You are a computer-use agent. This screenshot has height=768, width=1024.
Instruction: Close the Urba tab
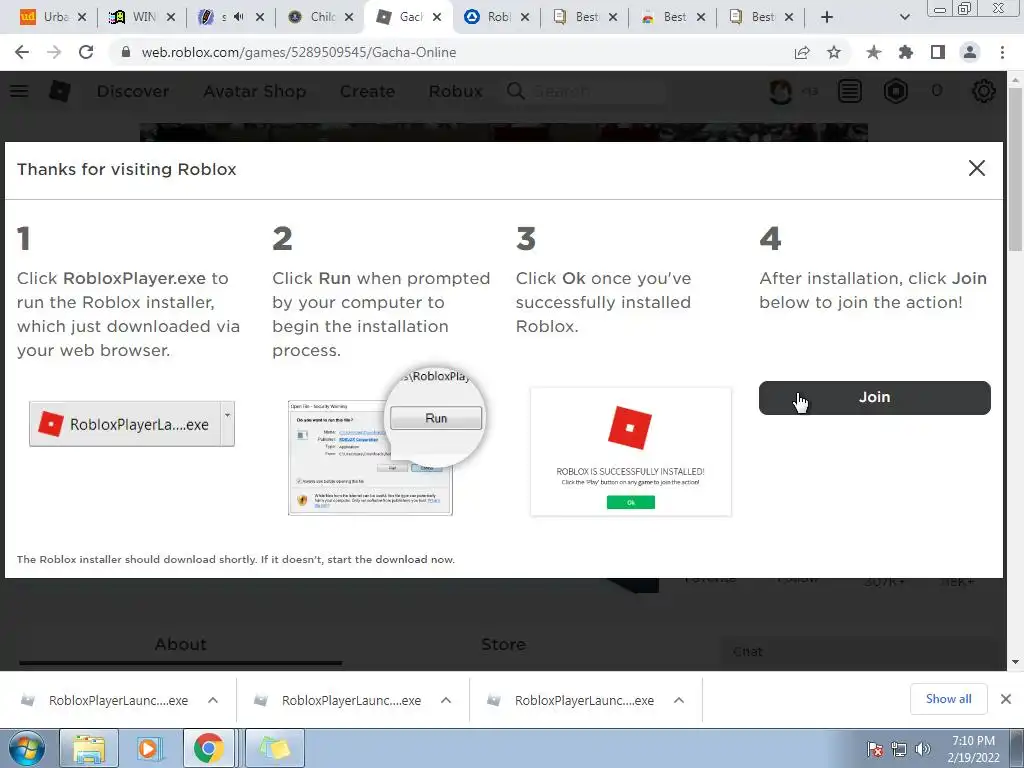(82, 17)
